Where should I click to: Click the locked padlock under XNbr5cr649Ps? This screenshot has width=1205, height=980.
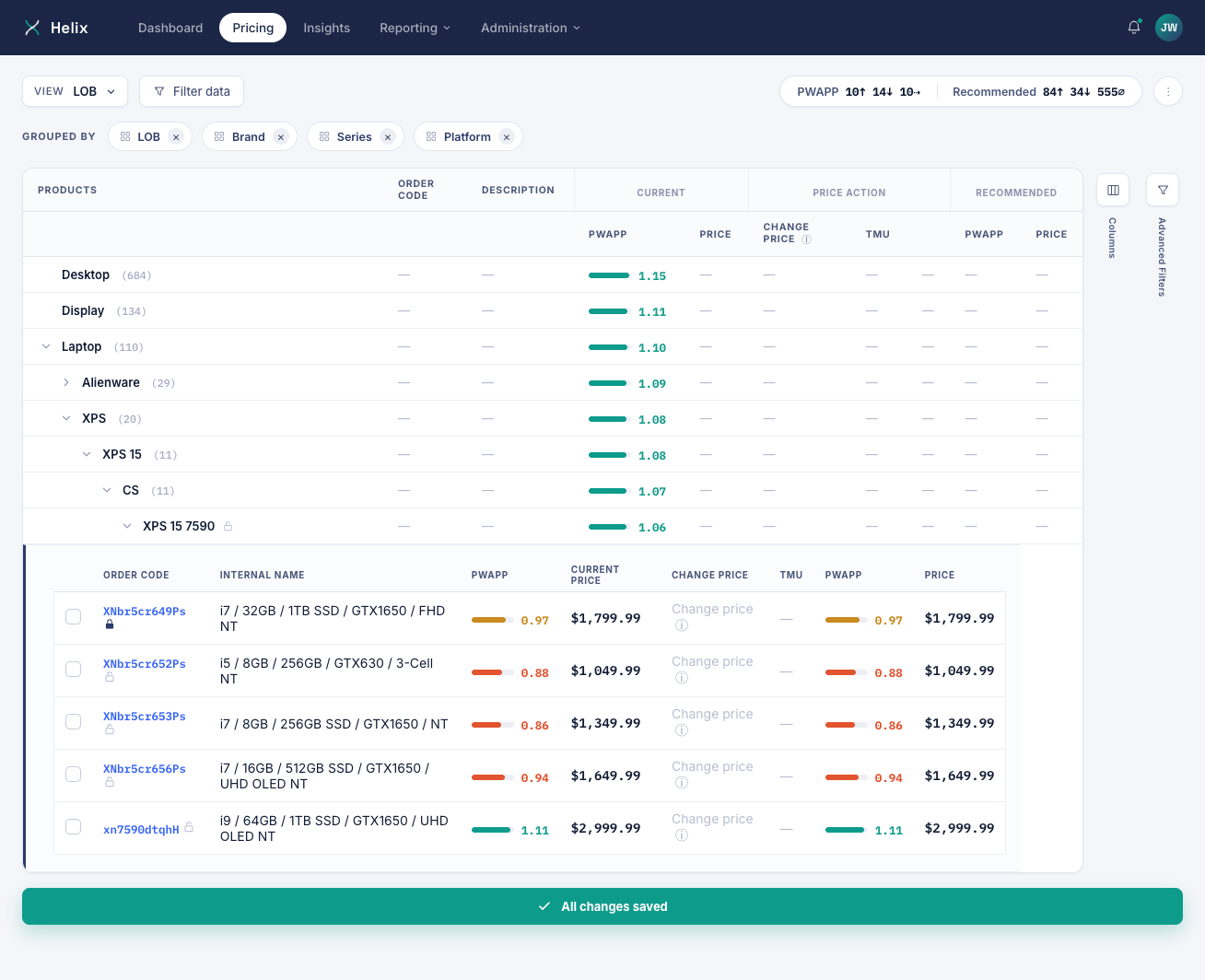click(x=110, y=624)
